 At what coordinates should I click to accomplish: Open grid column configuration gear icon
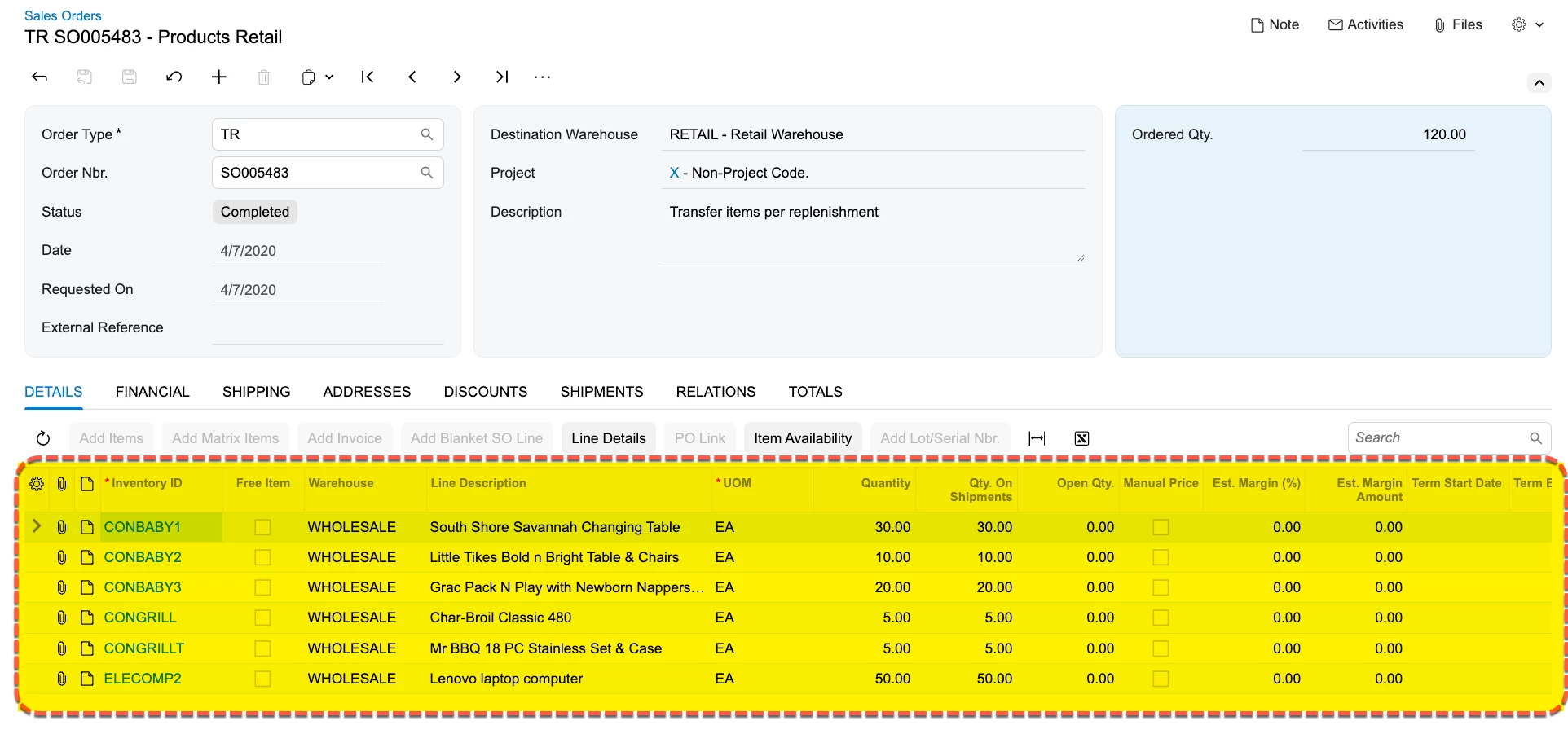tap(37, 484)
